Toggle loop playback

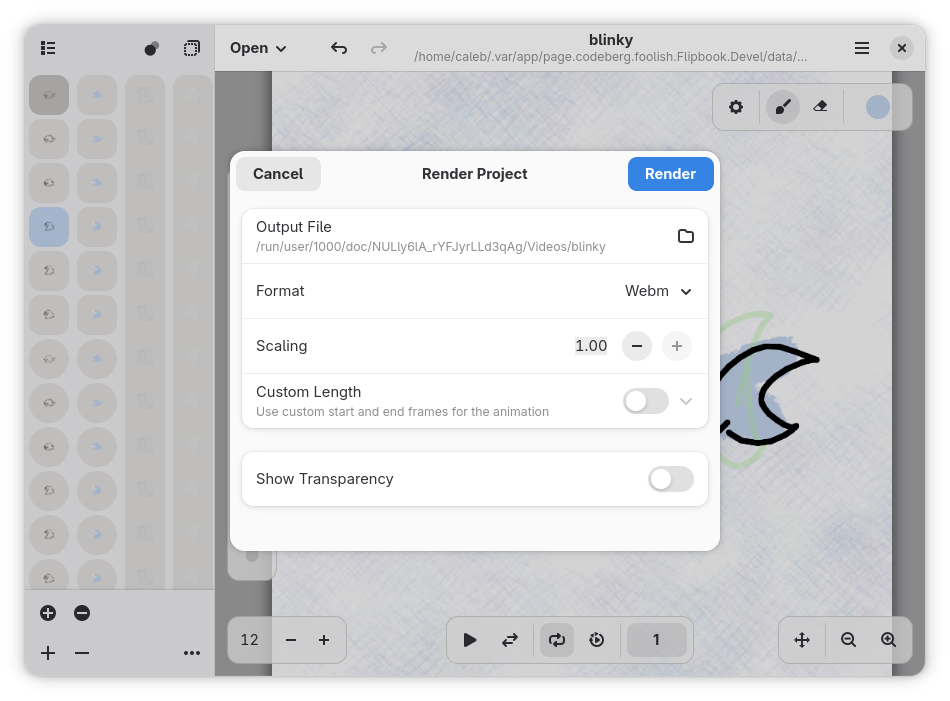point(557,640)
